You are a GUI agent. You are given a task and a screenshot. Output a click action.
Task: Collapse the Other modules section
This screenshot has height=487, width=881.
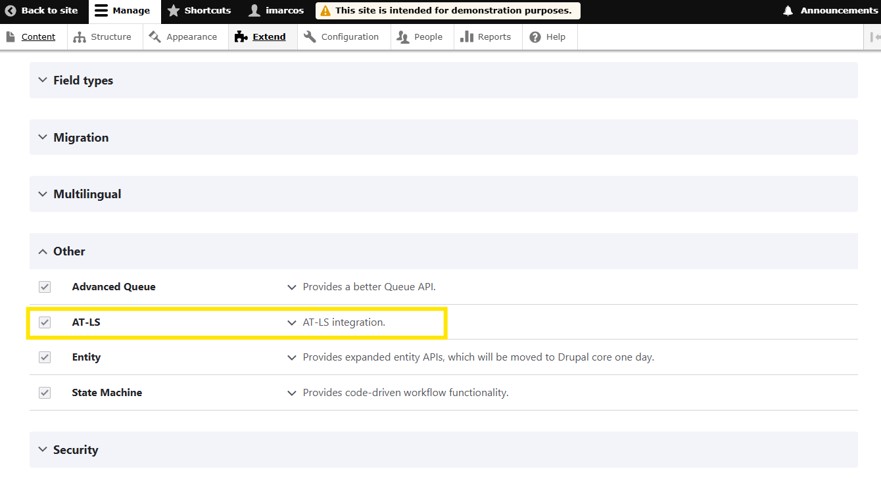68,252
